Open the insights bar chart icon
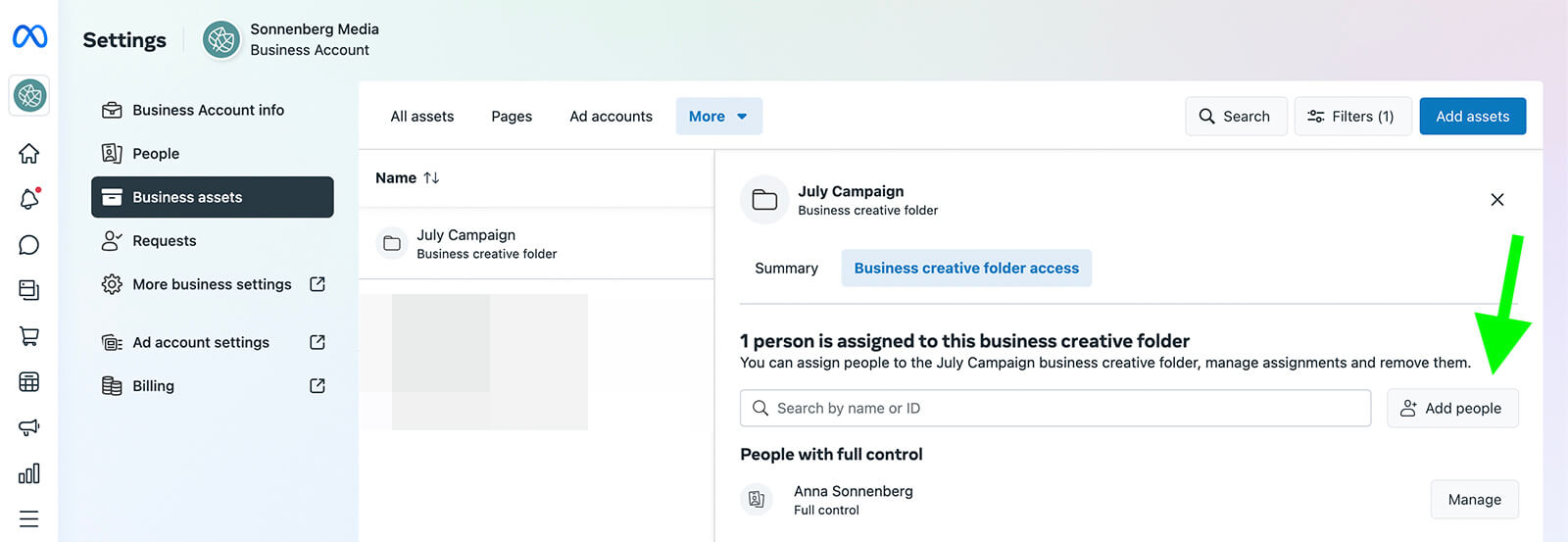This screenshot has width=1568, height=542. pyautogui.click(x=29, y=473)
